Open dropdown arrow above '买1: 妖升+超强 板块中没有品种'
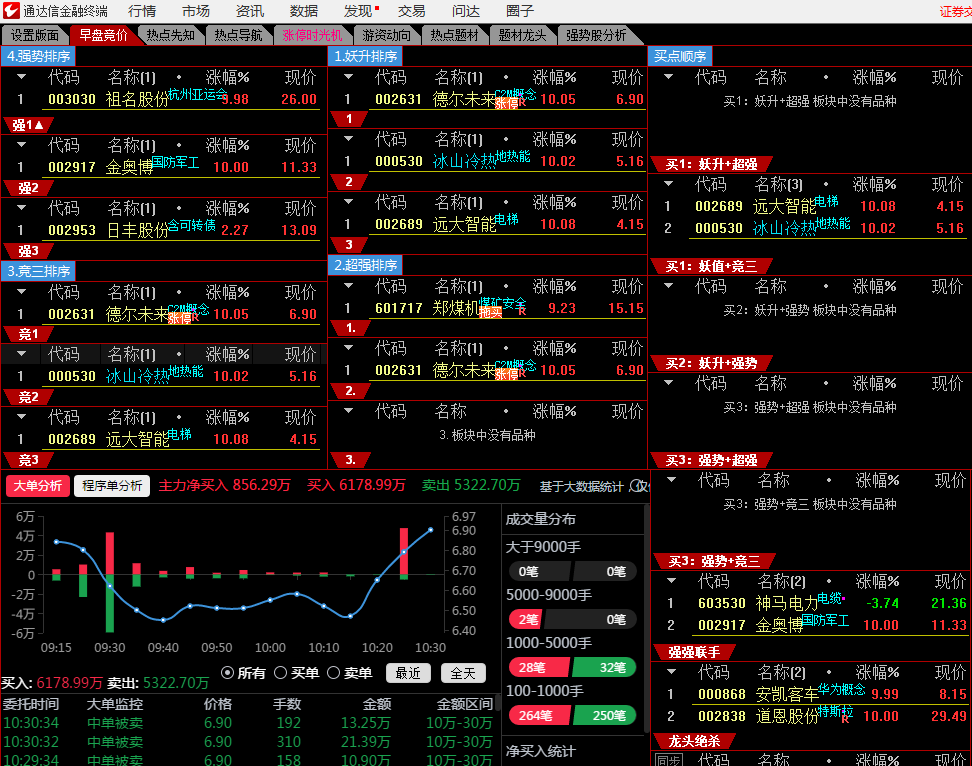 [x=668, y=77]
